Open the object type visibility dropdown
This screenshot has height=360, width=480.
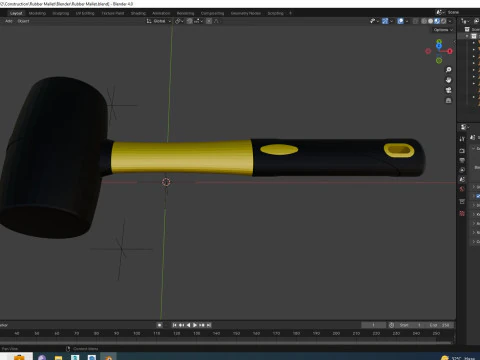point(374,21)
